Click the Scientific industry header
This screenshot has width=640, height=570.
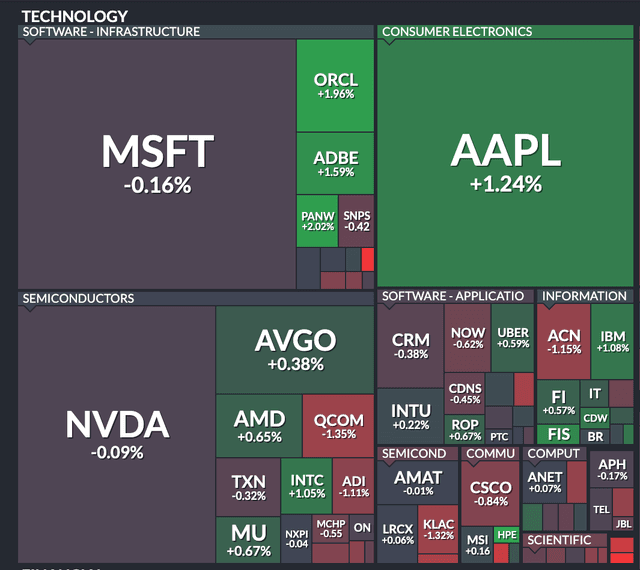point(566,540)
